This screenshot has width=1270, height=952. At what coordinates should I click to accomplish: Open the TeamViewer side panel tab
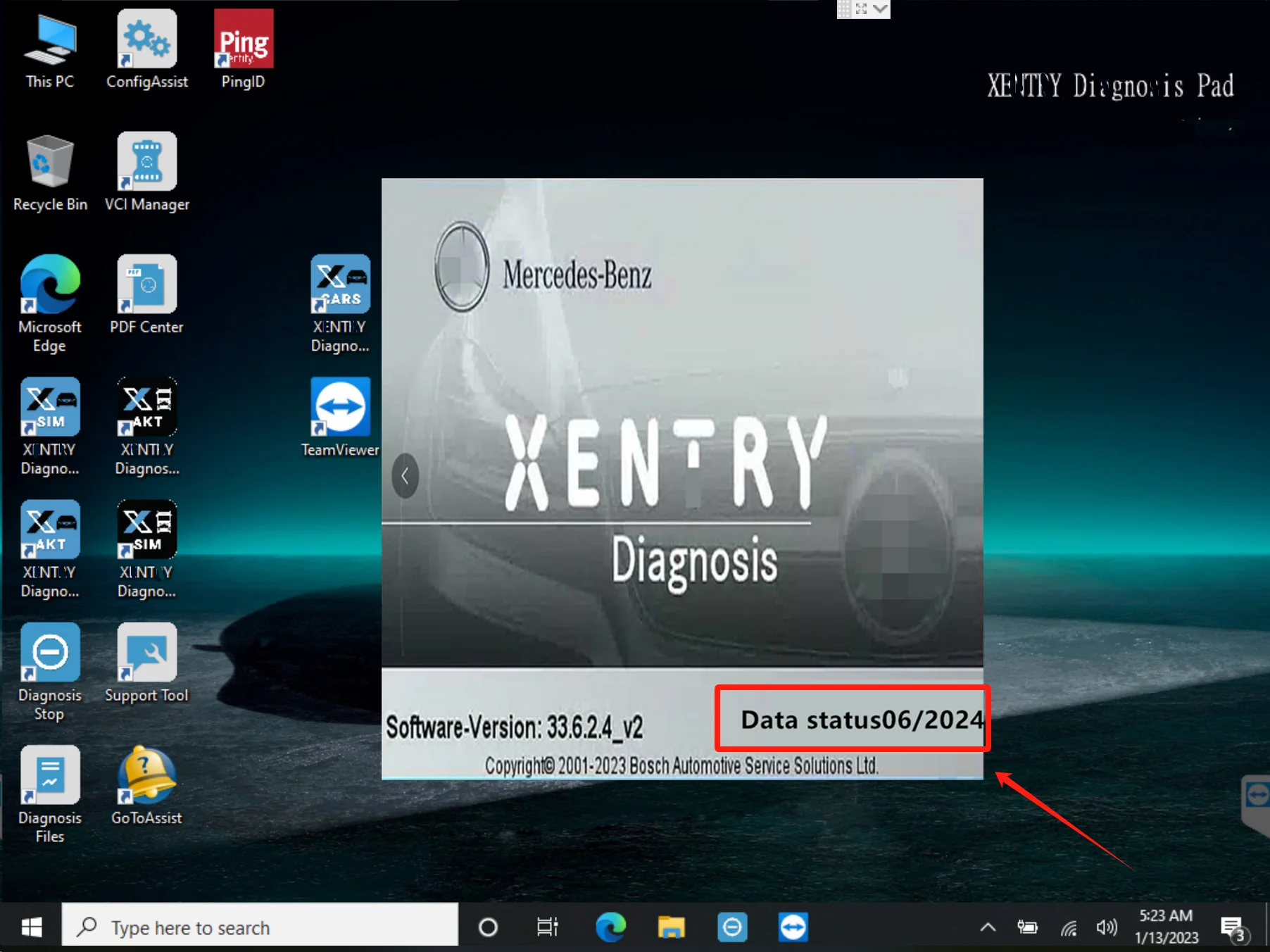click(x=1256, y=804)
